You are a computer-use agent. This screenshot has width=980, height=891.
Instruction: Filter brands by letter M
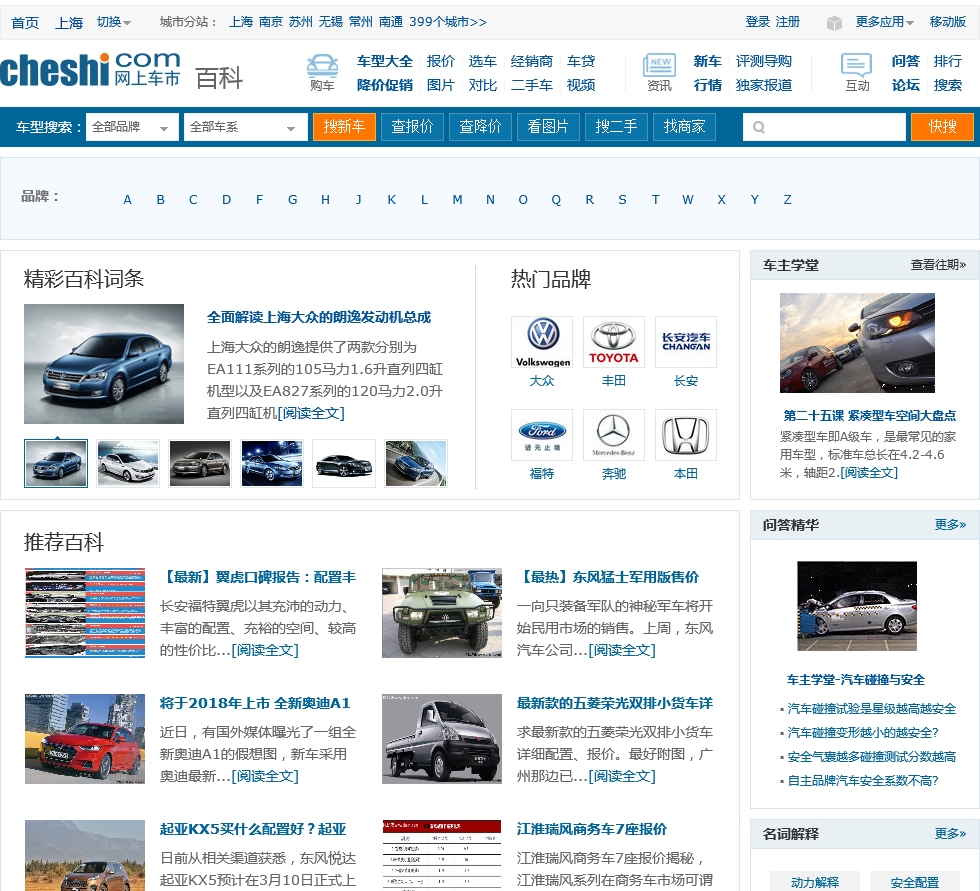[x=458, y=200]
